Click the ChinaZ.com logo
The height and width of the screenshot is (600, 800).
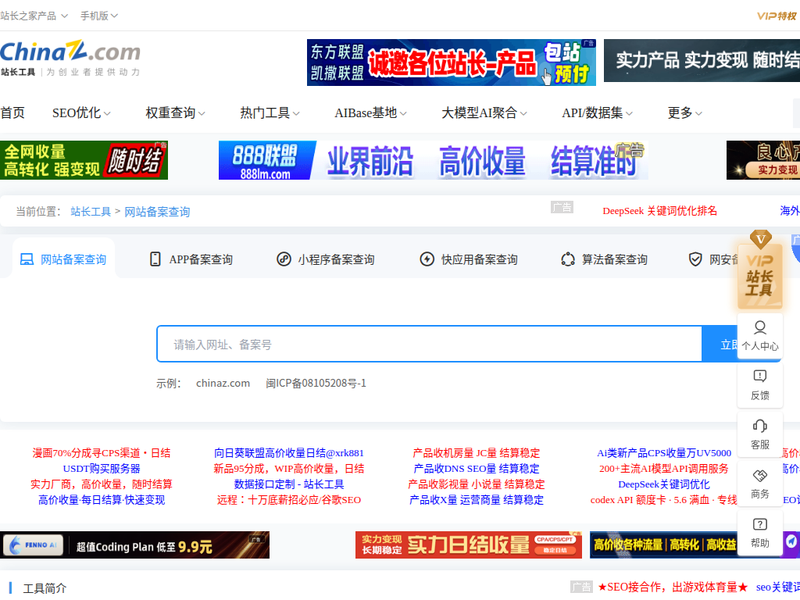coord(70,58)
